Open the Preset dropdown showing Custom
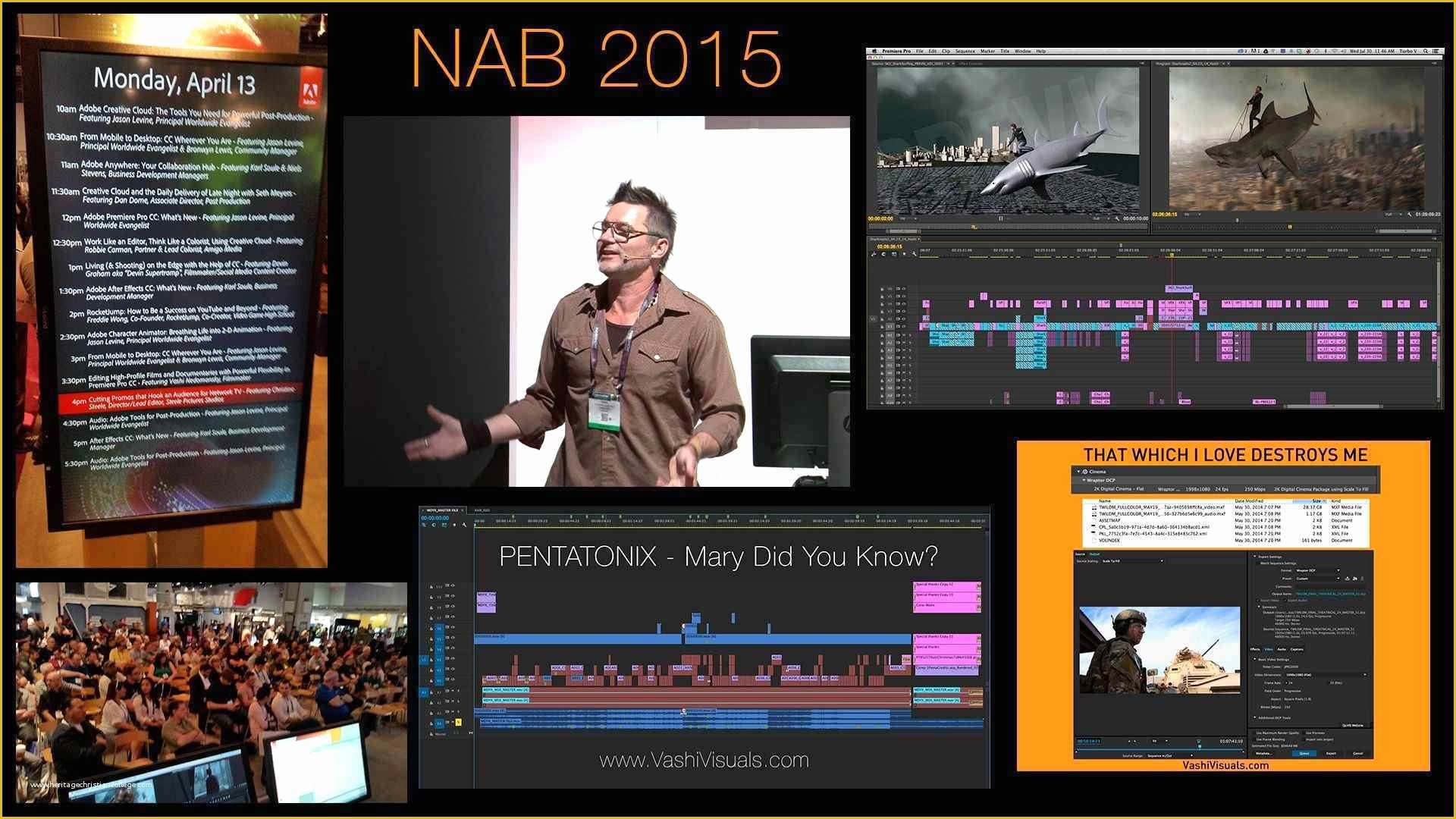The width and height of the screenshot is (1456, 819). (1317, 579)
